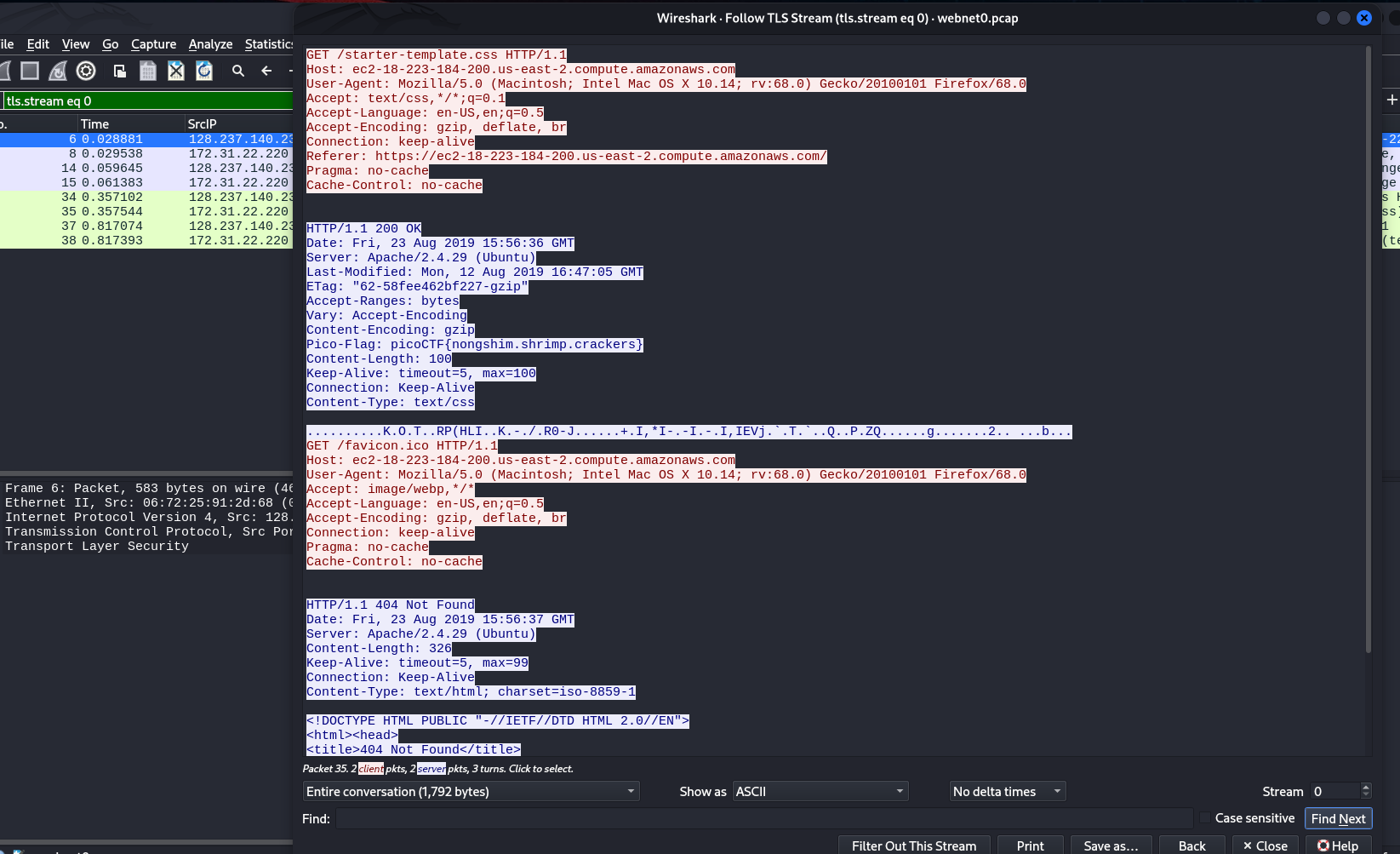Open the Entire conversation dropdown
The width and height of the screenshot is (1400, 854).
[471, 792]
